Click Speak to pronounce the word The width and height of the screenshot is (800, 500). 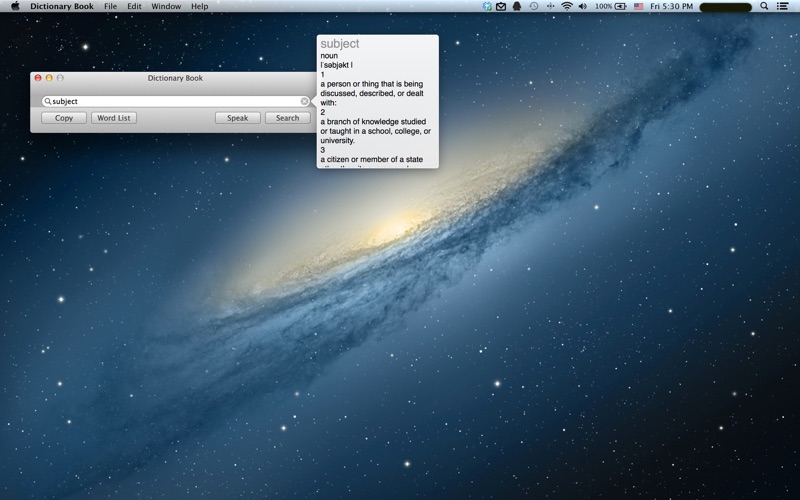(237, 118)
